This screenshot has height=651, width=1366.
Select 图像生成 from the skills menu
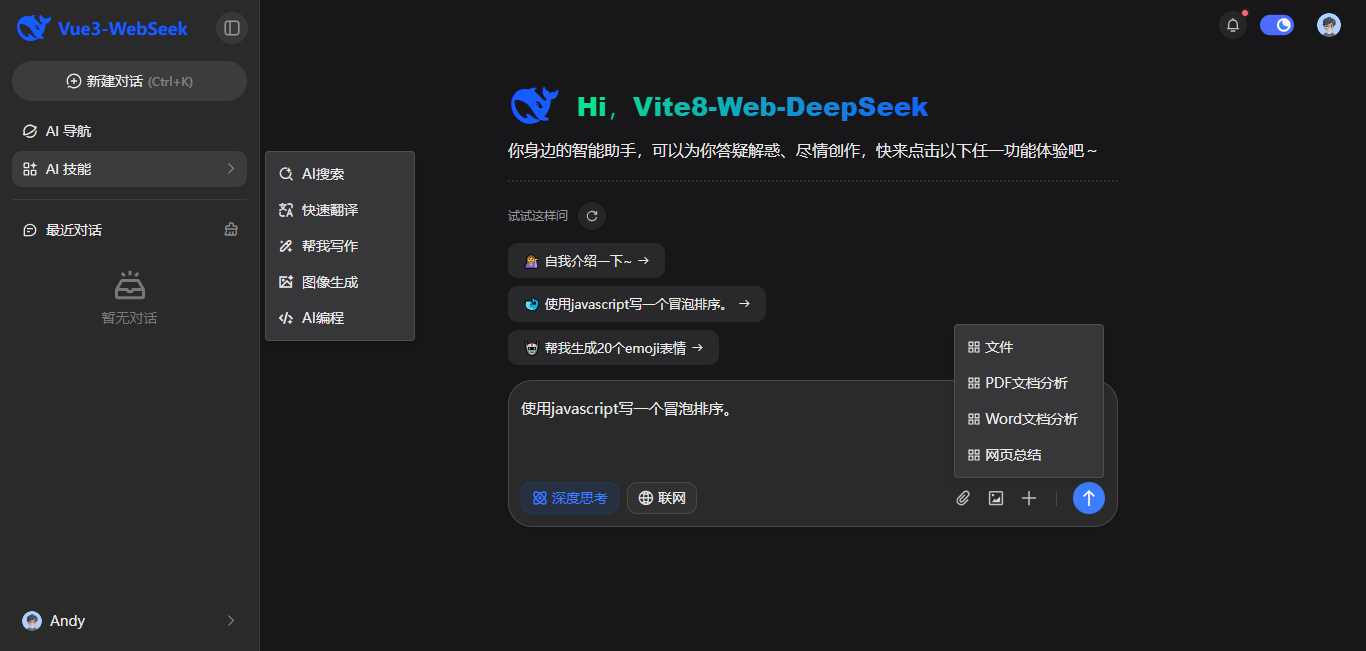click(340, 282)
